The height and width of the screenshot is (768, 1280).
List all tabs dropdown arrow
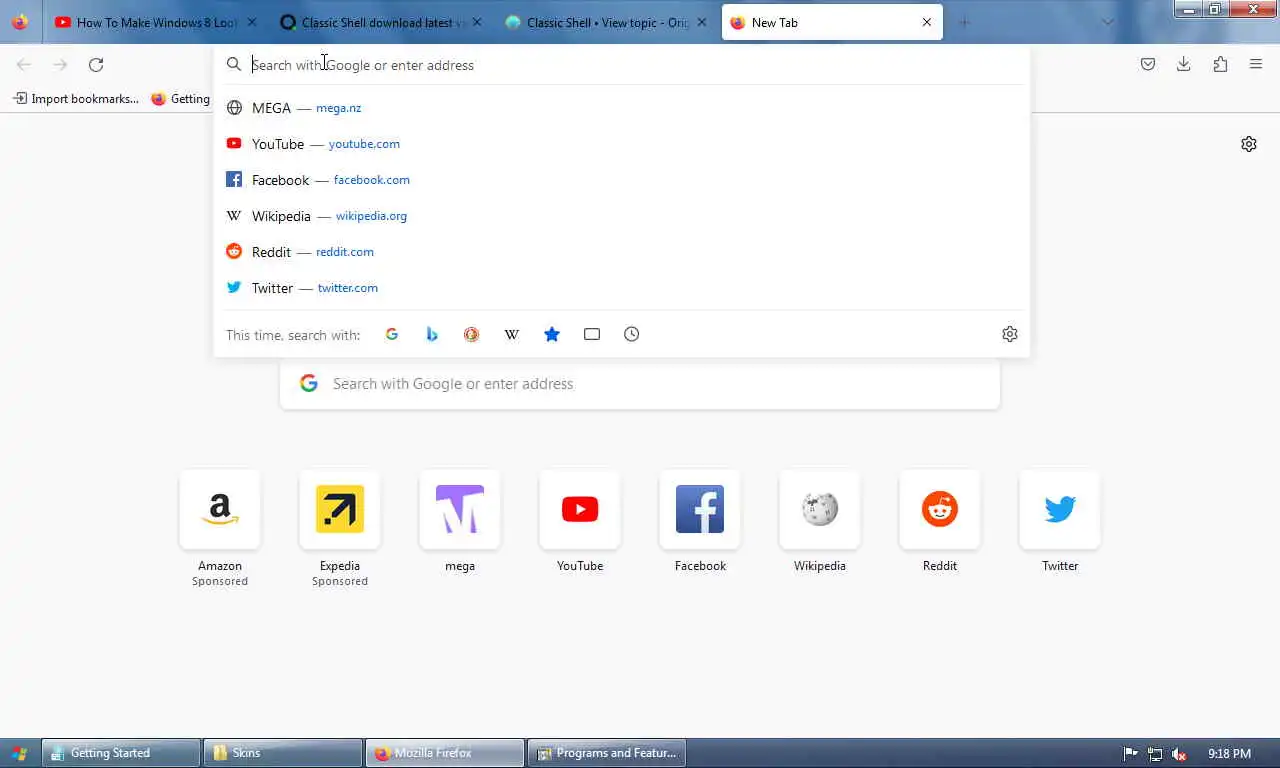(x=1107, y=22)
